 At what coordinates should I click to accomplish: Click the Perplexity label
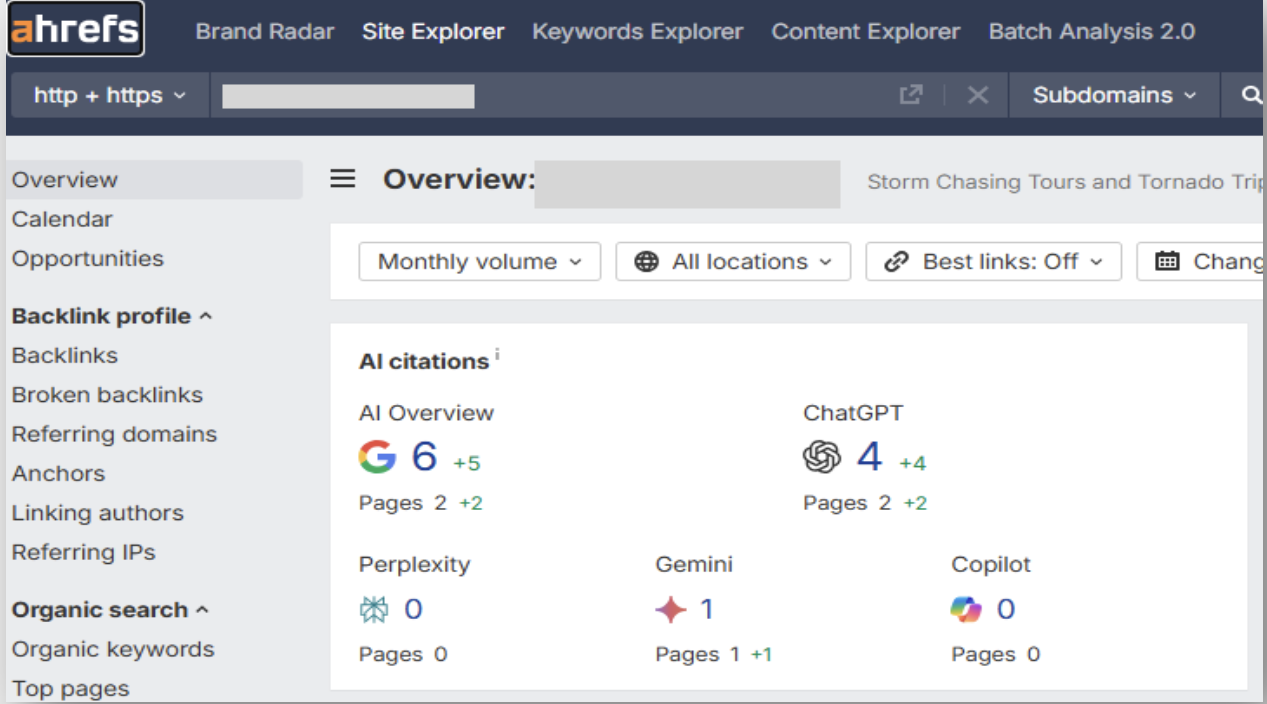pyautogui.click(x=414, y=564)
